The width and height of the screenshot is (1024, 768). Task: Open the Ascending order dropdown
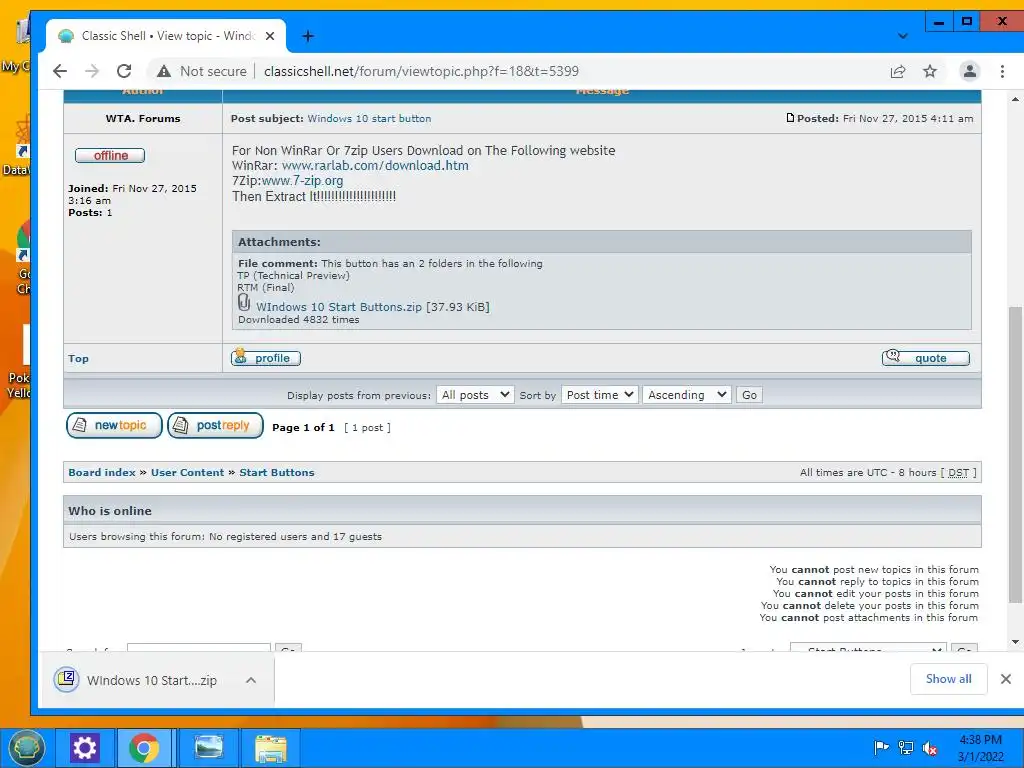(686, 395)
